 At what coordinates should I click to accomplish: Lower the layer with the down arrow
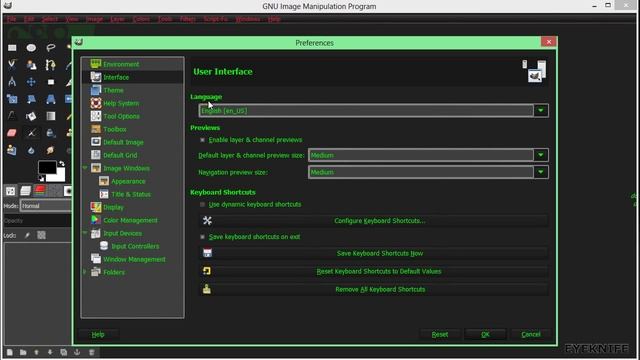click(50, 352)
